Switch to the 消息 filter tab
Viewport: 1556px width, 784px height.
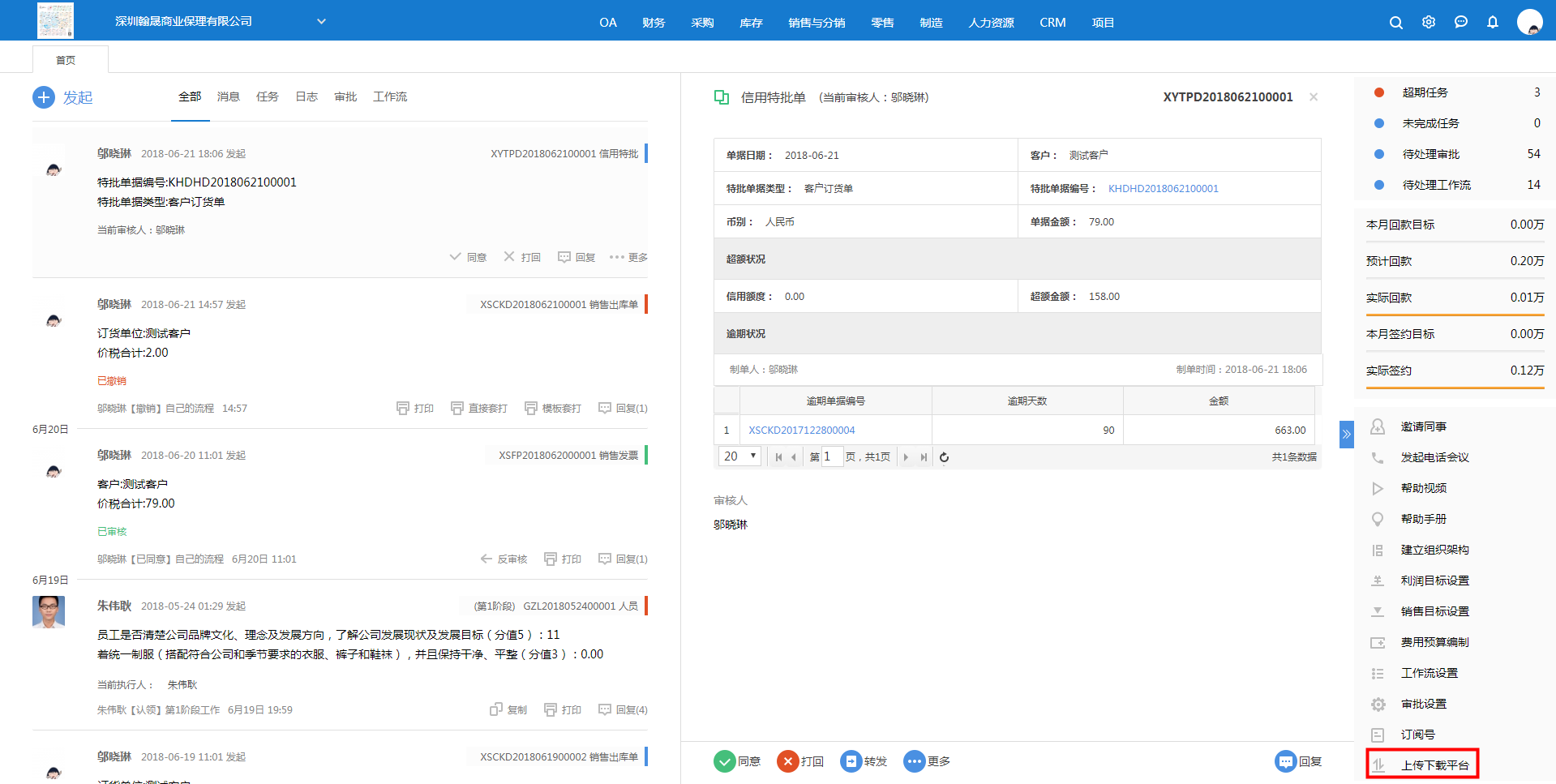tap(229, 96)
